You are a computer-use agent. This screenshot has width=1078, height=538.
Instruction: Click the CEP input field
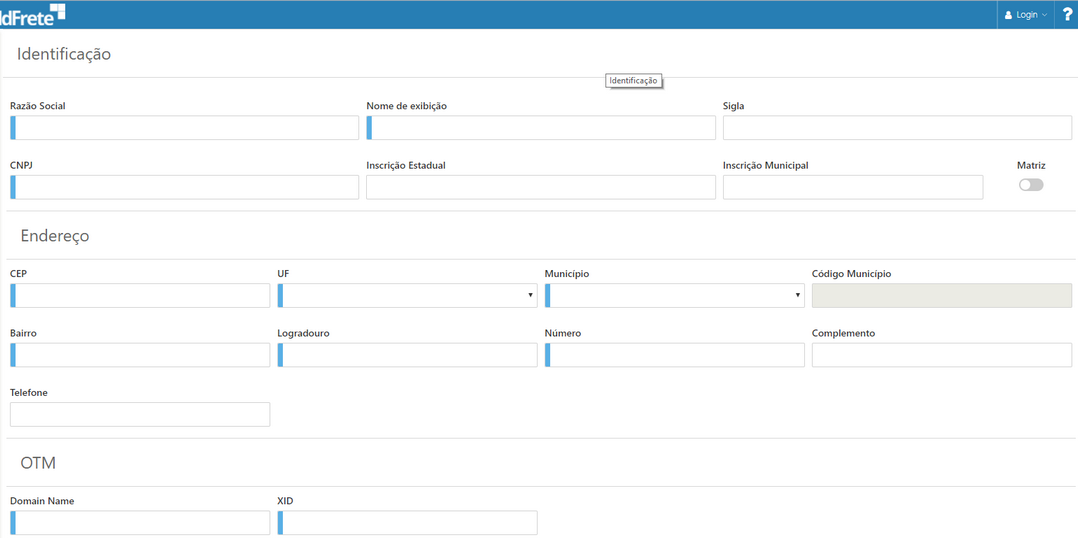click(x=141, y=295)
